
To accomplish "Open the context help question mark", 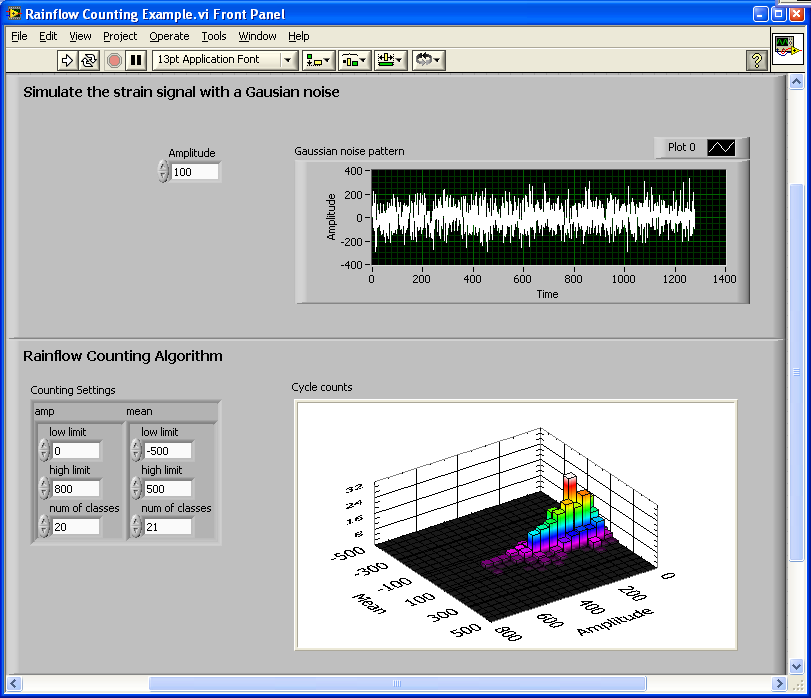I will [x=757, y=61].
